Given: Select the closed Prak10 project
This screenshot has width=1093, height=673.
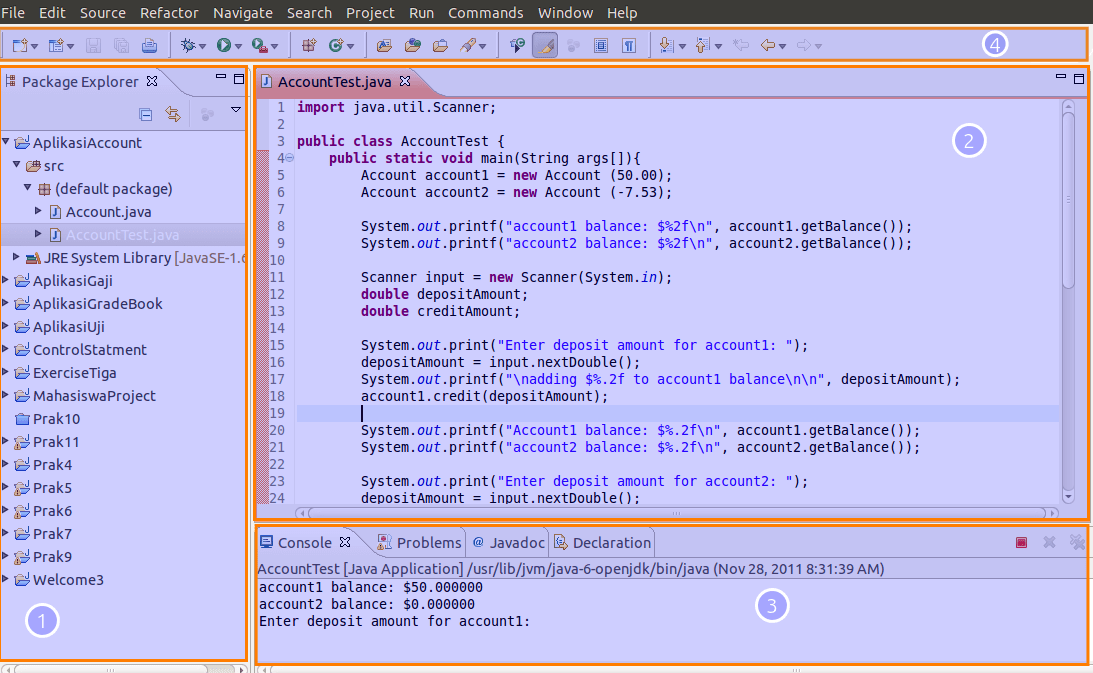Looking at the screenshot, I should (56, 418).
